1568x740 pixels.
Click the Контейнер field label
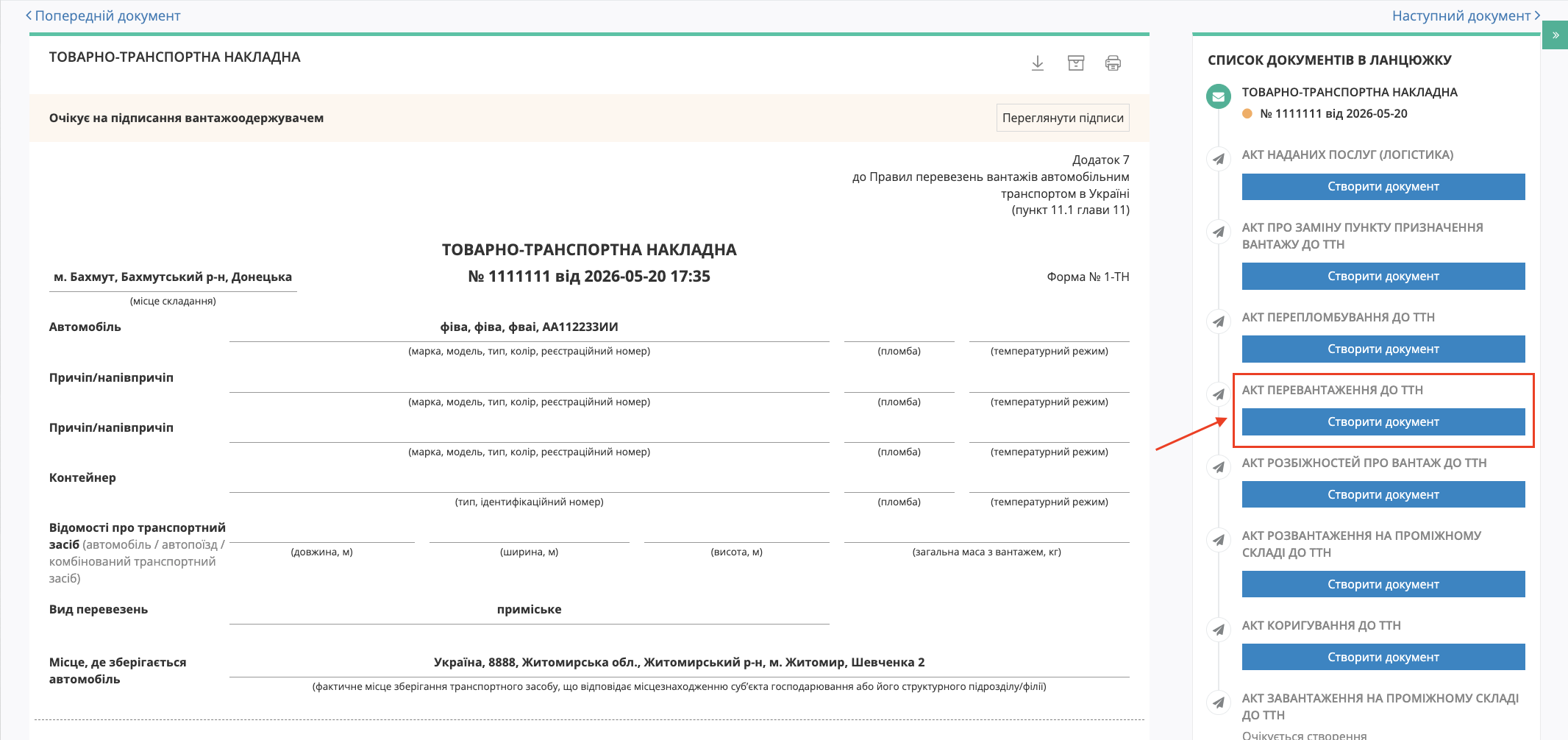[82, 478]
